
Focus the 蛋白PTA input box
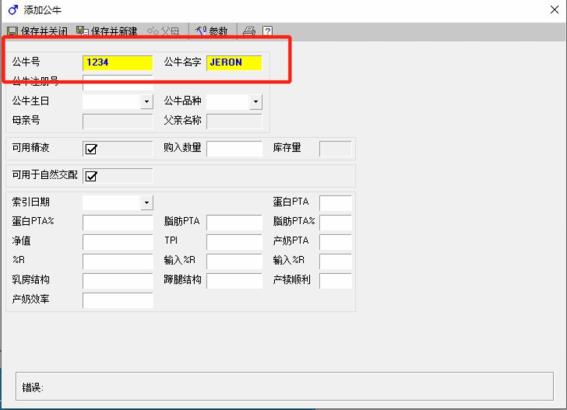[336, 203]
